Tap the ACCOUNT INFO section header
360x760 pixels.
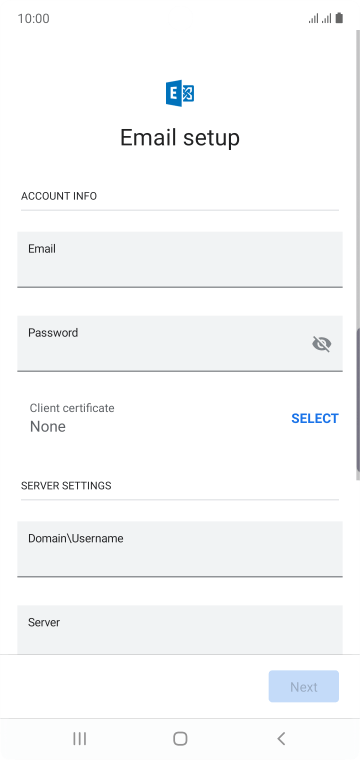(x=59, y=196)
